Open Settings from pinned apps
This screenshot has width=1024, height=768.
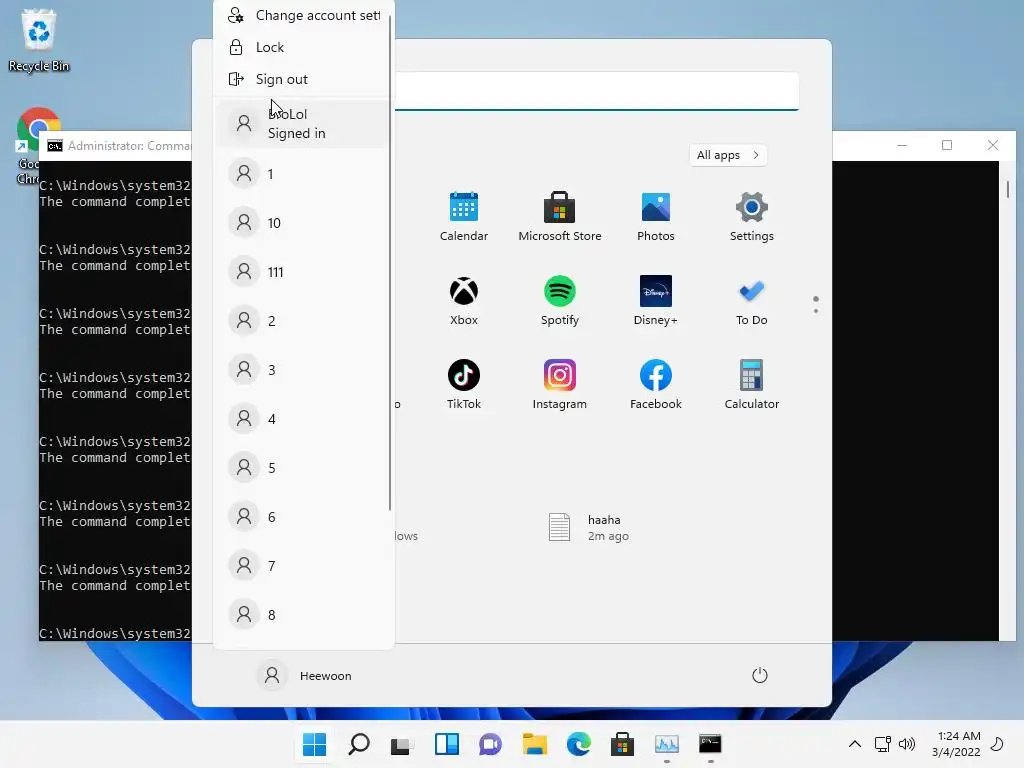[x=752, y=217]
